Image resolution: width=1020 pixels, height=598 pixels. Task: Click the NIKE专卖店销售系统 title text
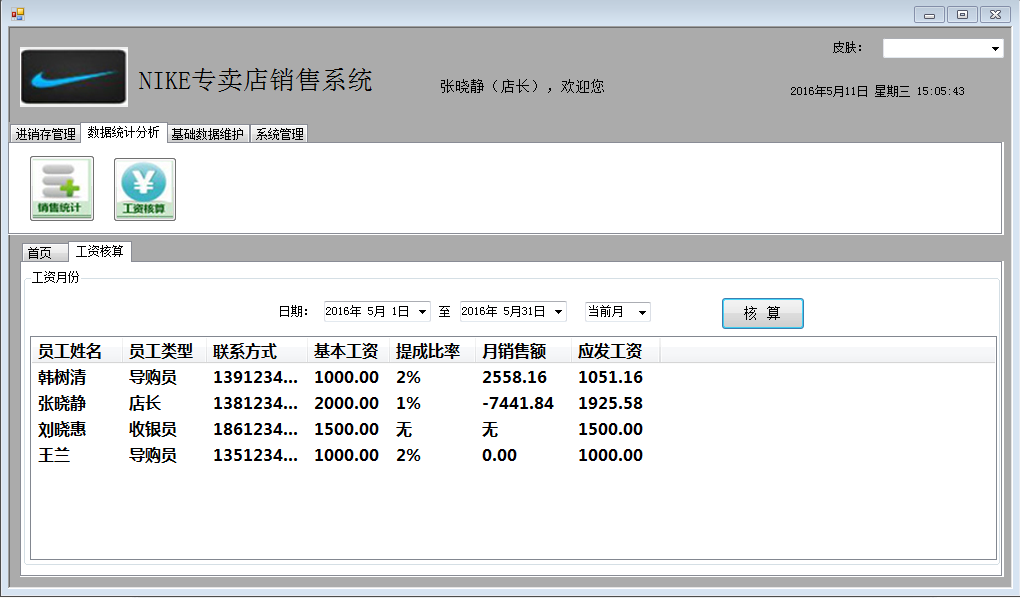[255, 80]
